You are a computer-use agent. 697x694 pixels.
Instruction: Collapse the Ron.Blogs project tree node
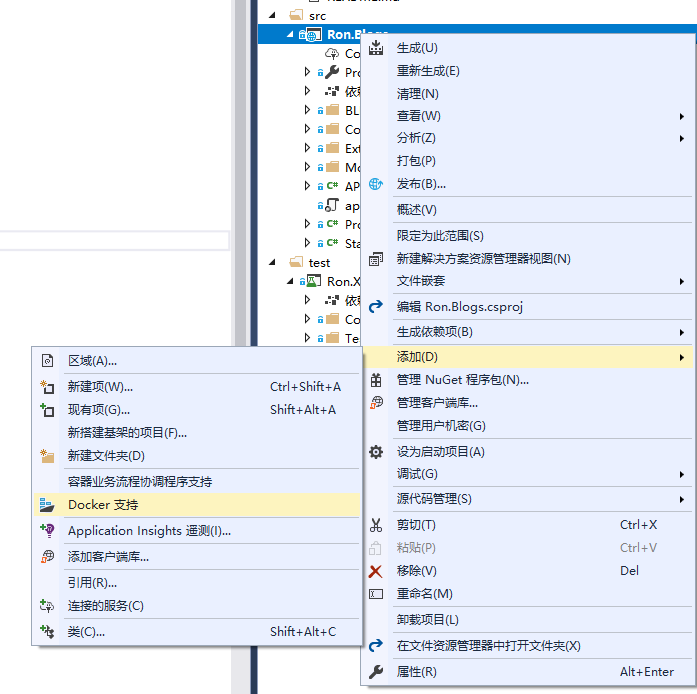291,34
